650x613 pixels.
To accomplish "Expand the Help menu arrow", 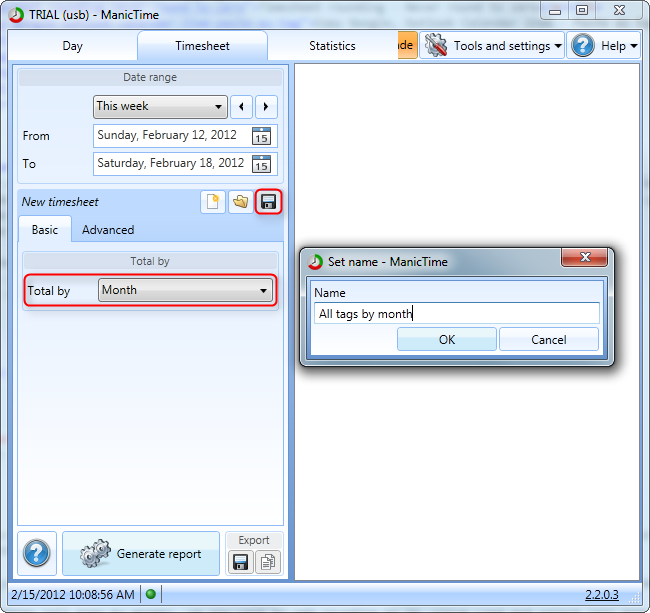I will click(x=634, y=46).
